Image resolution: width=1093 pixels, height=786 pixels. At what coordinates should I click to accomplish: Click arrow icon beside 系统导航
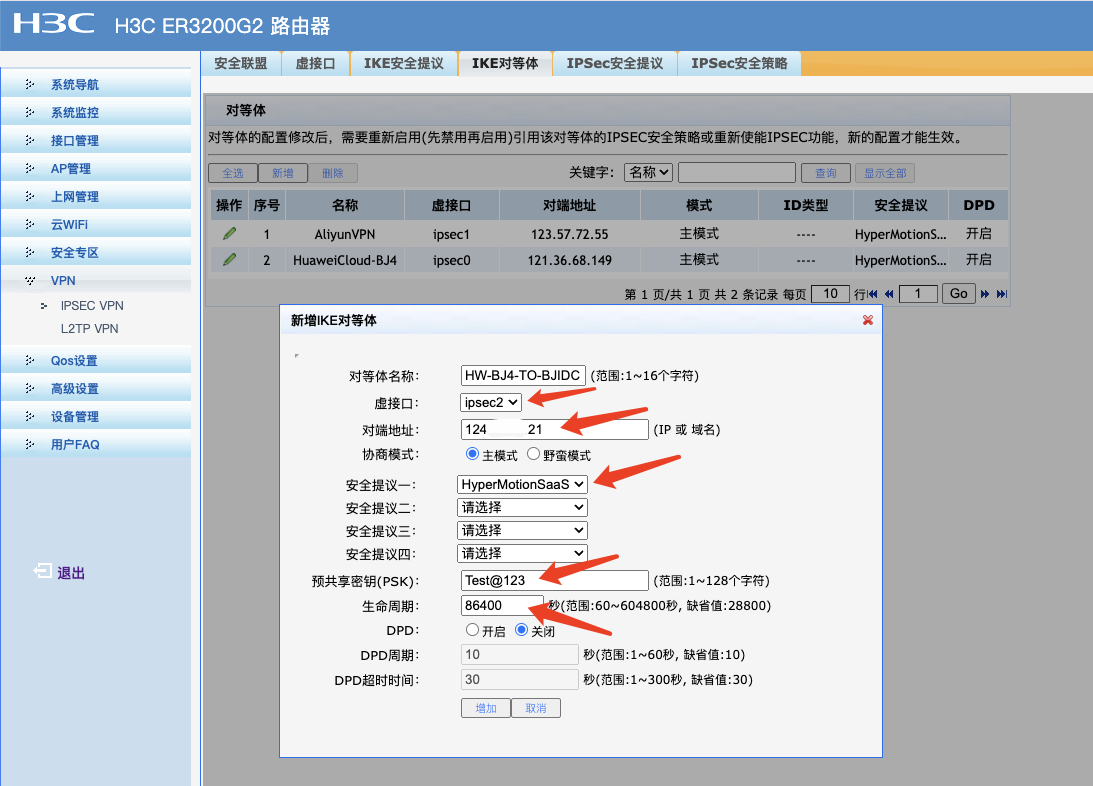tap(29, 84)
